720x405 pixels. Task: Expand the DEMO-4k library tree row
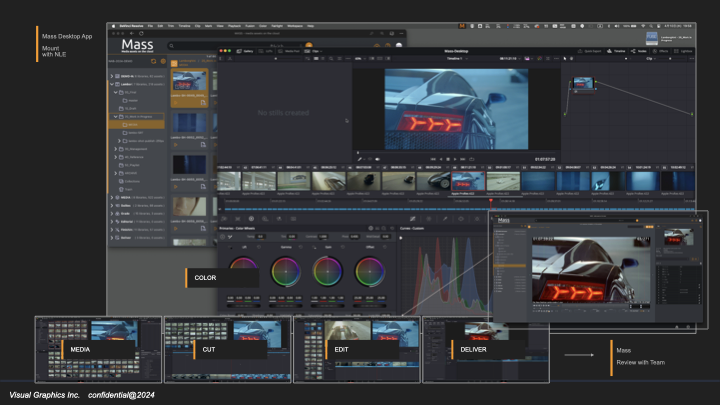coord(112,76)
